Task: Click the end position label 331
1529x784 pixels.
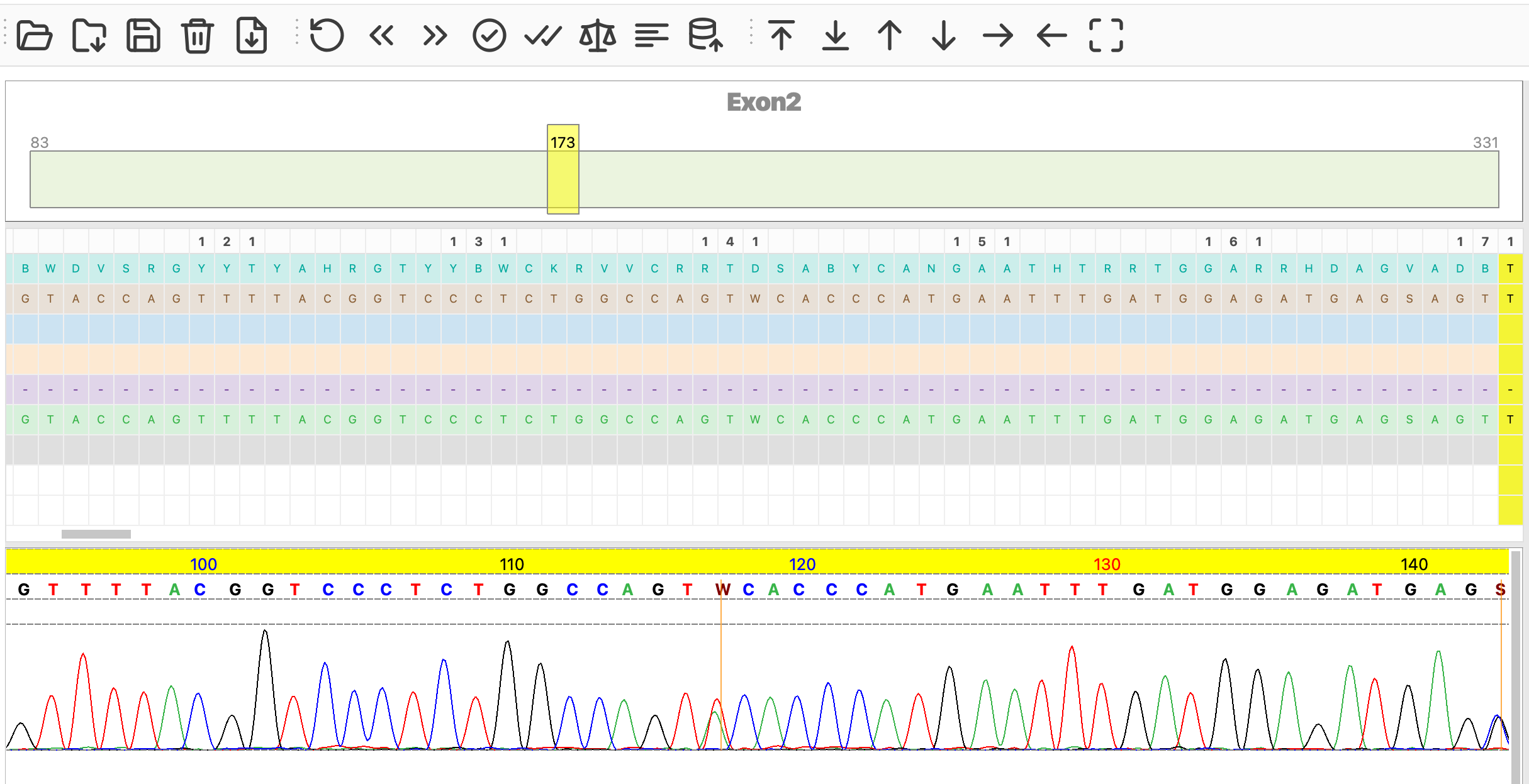Action: tap(1486, 143)
